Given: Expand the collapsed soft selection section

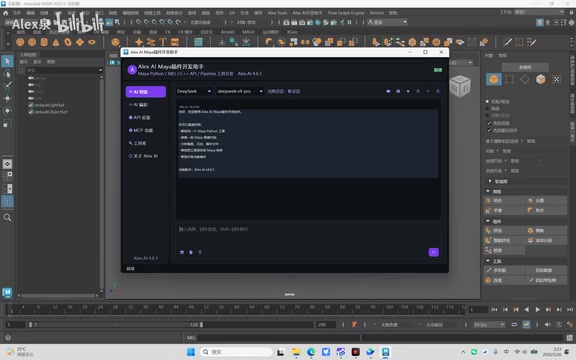Looking at the screenshot, I should [490, 181].
